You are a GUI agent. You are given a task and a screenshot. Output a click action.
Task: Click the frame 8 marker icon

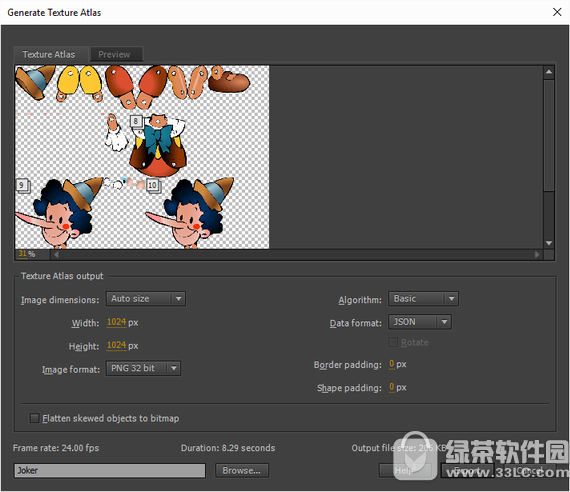(136, 121)
